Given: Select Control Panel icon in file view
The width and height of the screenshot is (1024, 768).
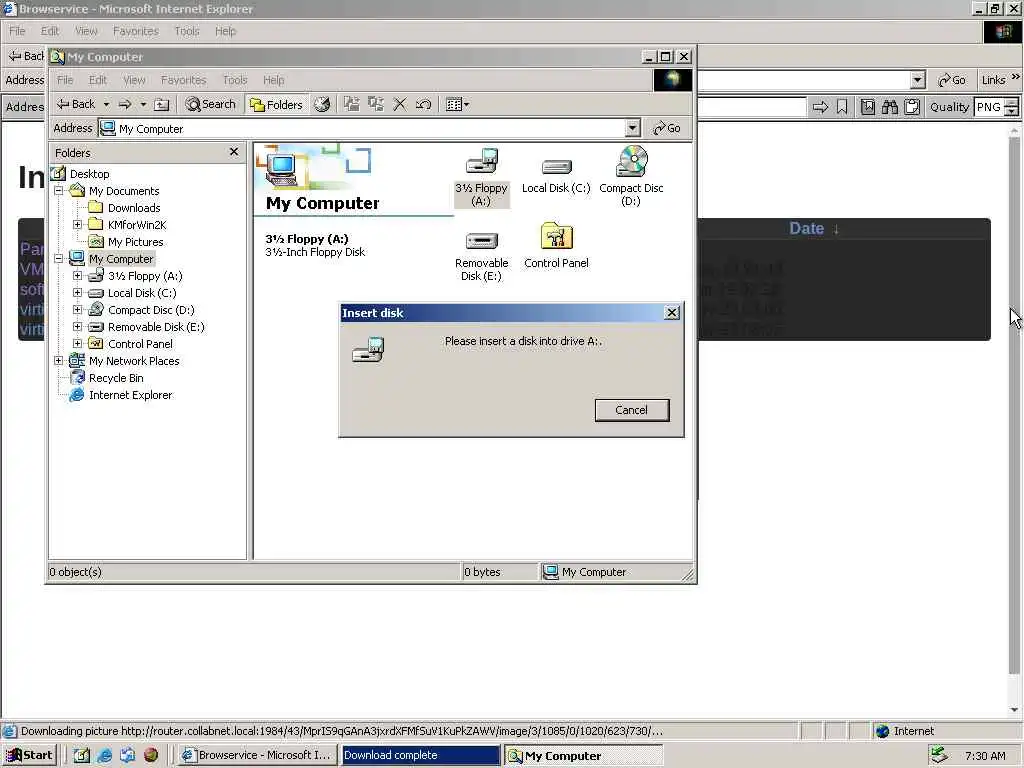Looking at the screenshot, I should 556,246.
